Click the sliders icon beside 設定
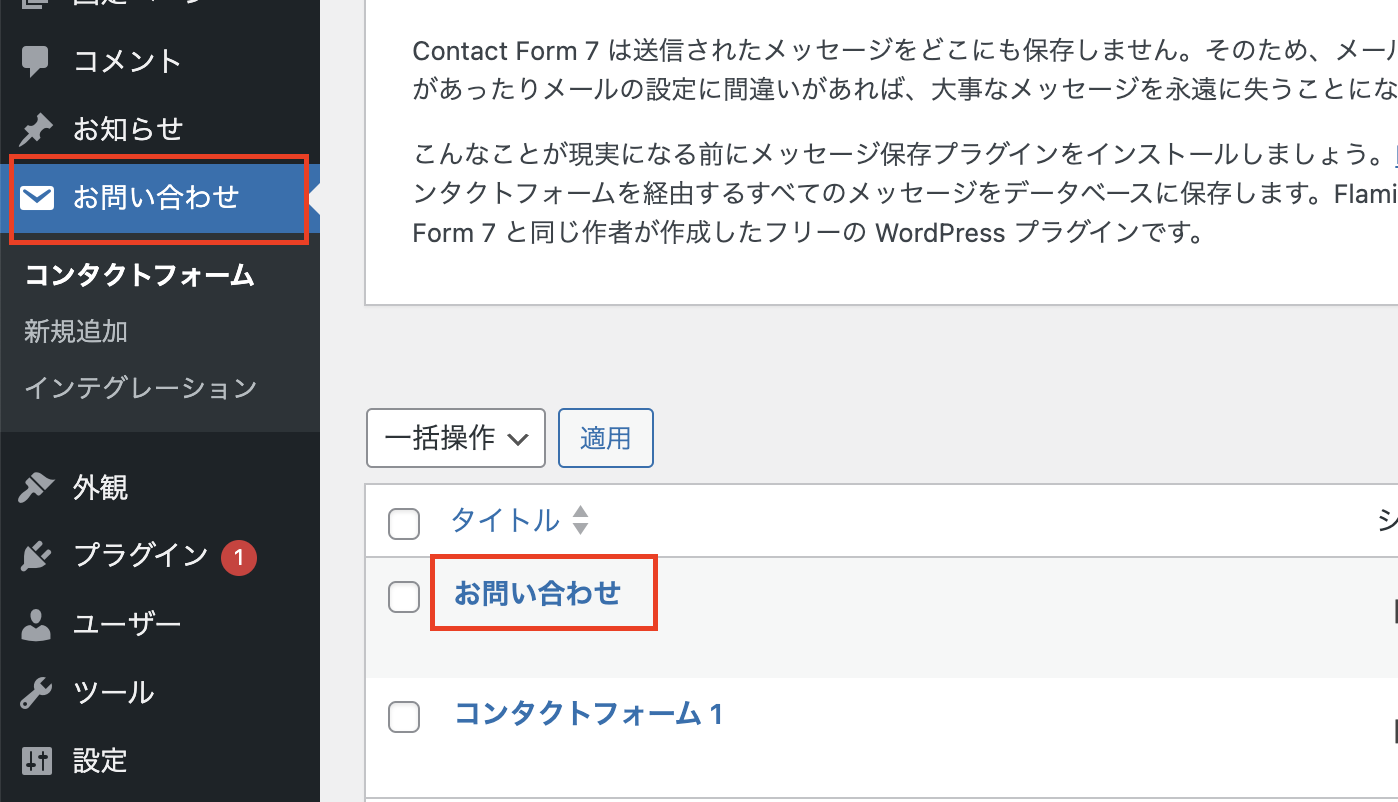The width and height of the screenshot is (1398, 802). pyautogui.click(x=36, y=761)
